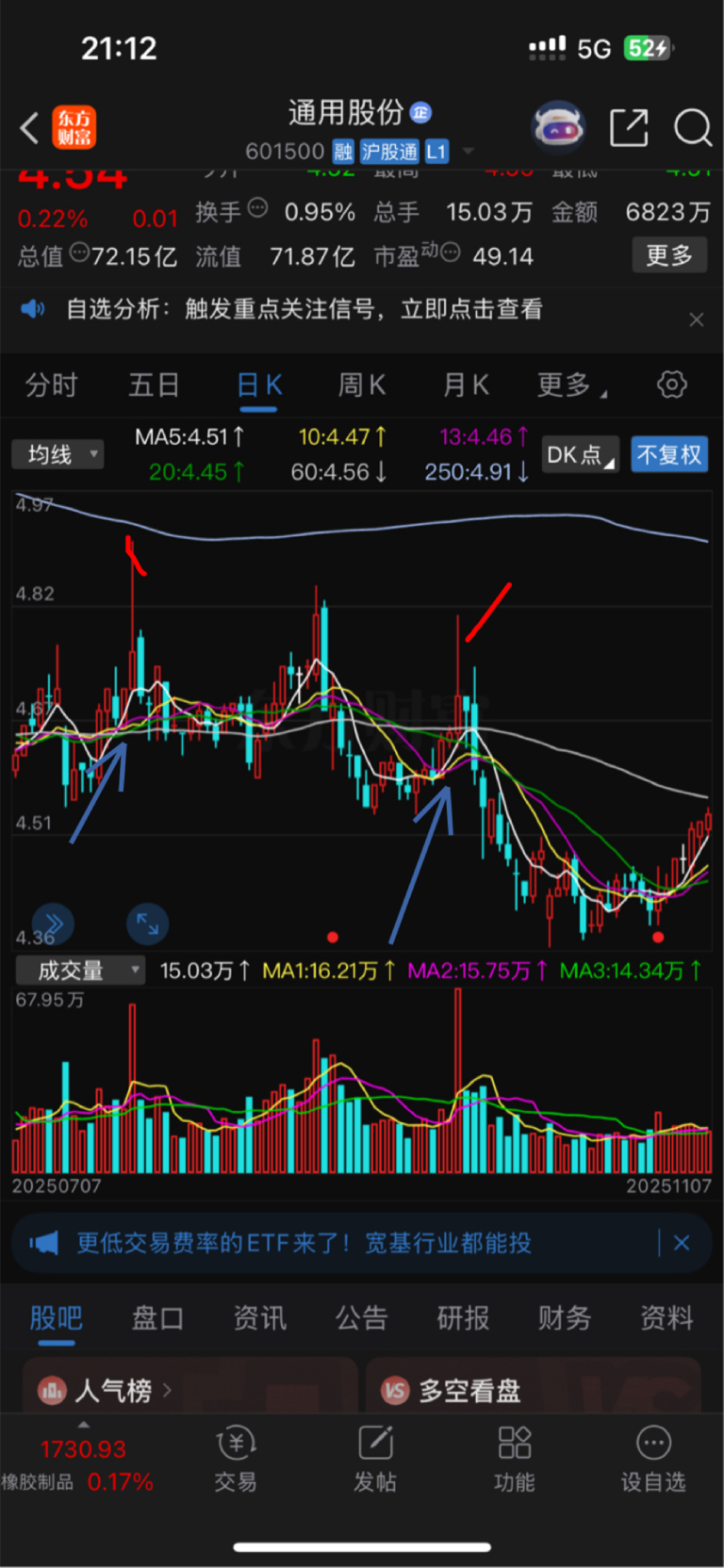
Task: Tap the MA1:16.21万 volume average label
Action: pos(328,971)
